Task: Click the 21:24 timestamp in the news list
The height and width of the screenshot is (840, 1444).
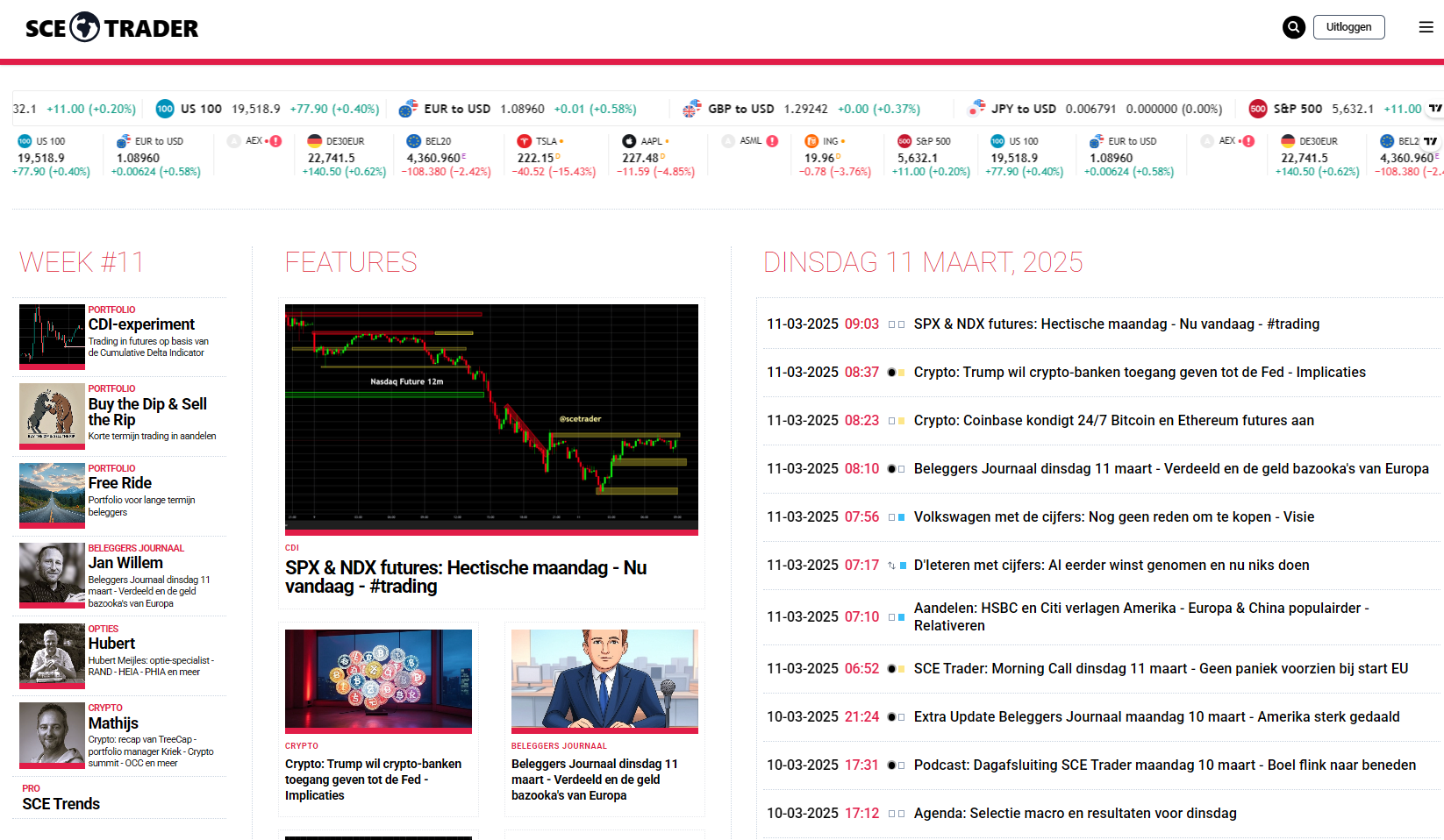Action: tap(861, 717)
